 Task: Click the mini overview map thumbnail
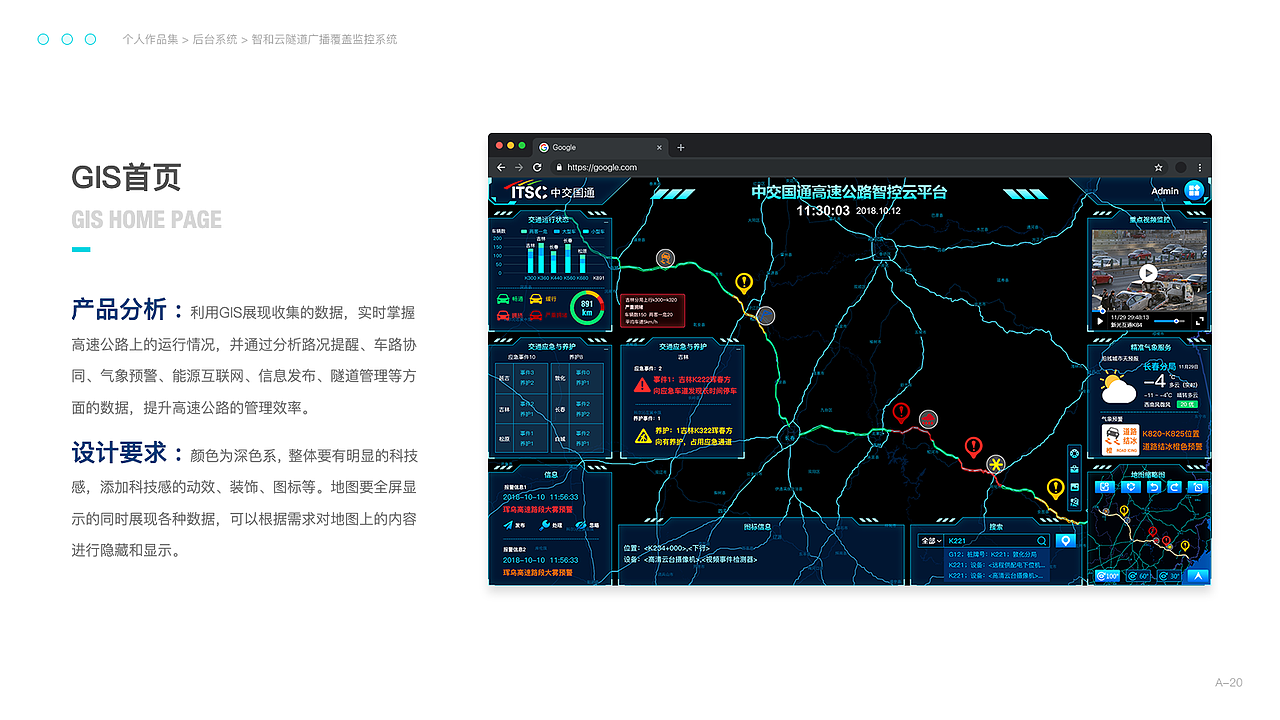pos(1148,533)
